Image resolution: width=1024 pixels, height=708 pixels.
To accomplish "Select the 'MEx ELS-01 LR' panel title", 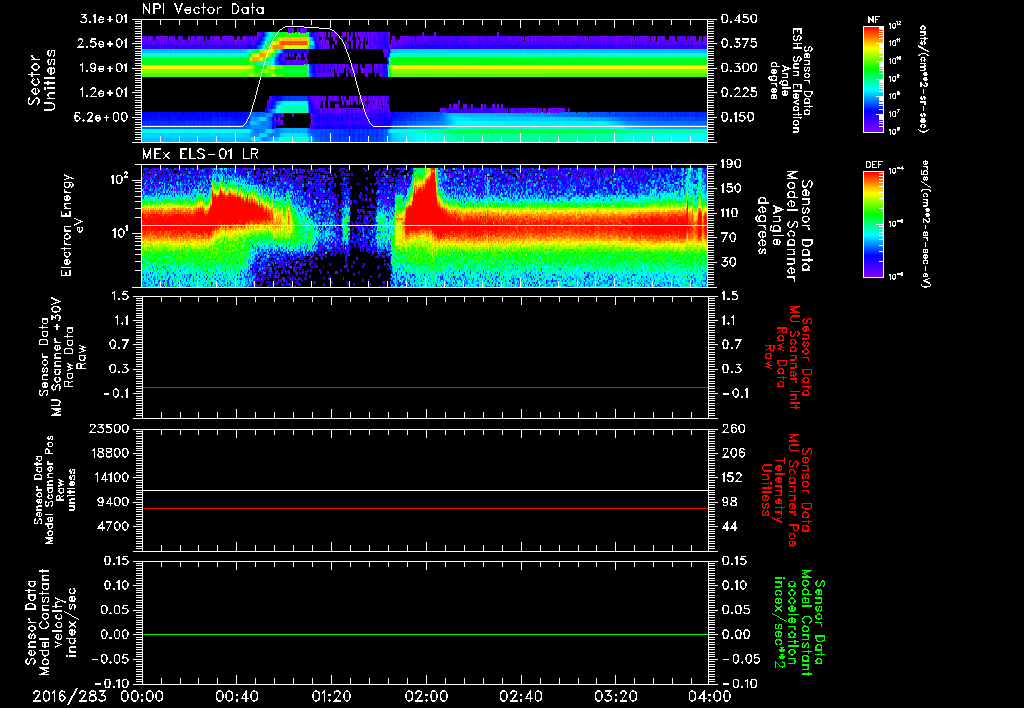I will [200, 155].
